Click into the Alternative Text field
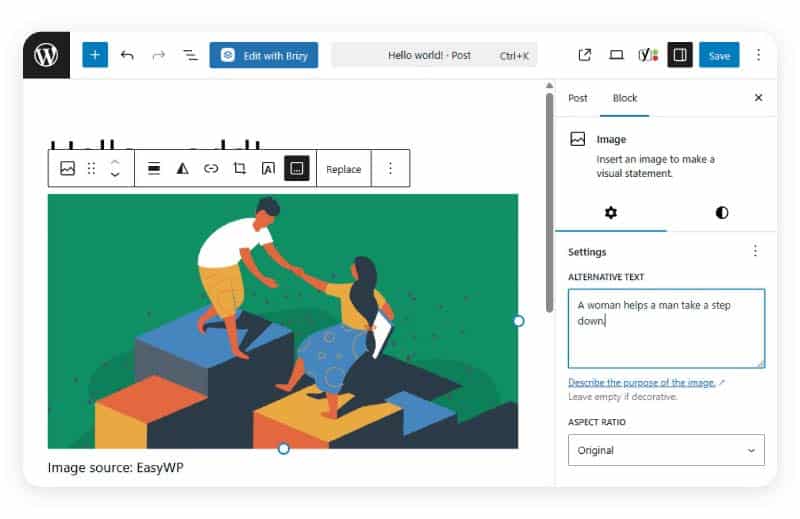Viewport: 800px width, 519px height. pyautogui.click(x=666, y=328)
